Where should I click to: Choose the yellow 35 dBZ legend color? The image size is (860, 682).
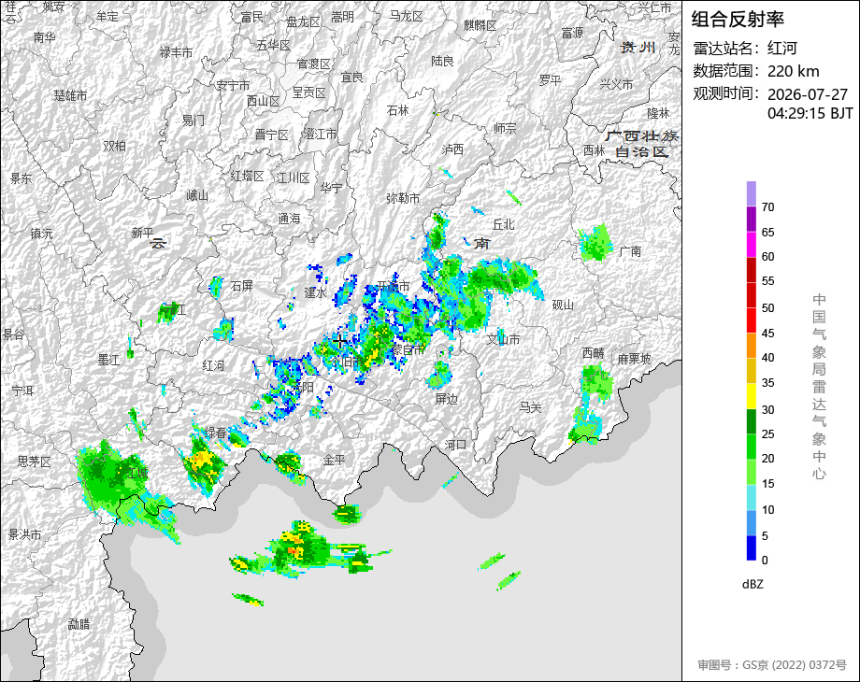[x=751, y=396]
